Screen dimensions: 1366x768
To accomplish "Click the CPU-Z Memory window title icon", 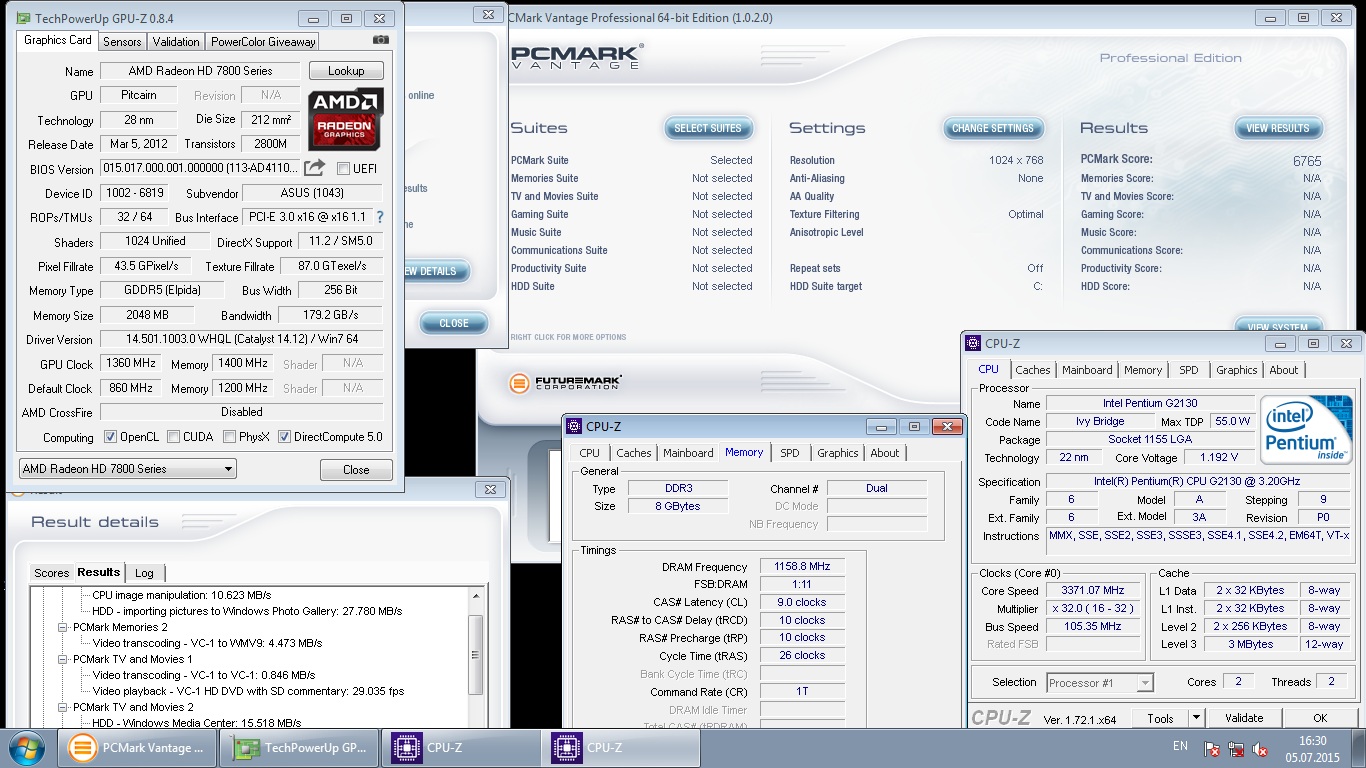I will [x=574, y=426].
